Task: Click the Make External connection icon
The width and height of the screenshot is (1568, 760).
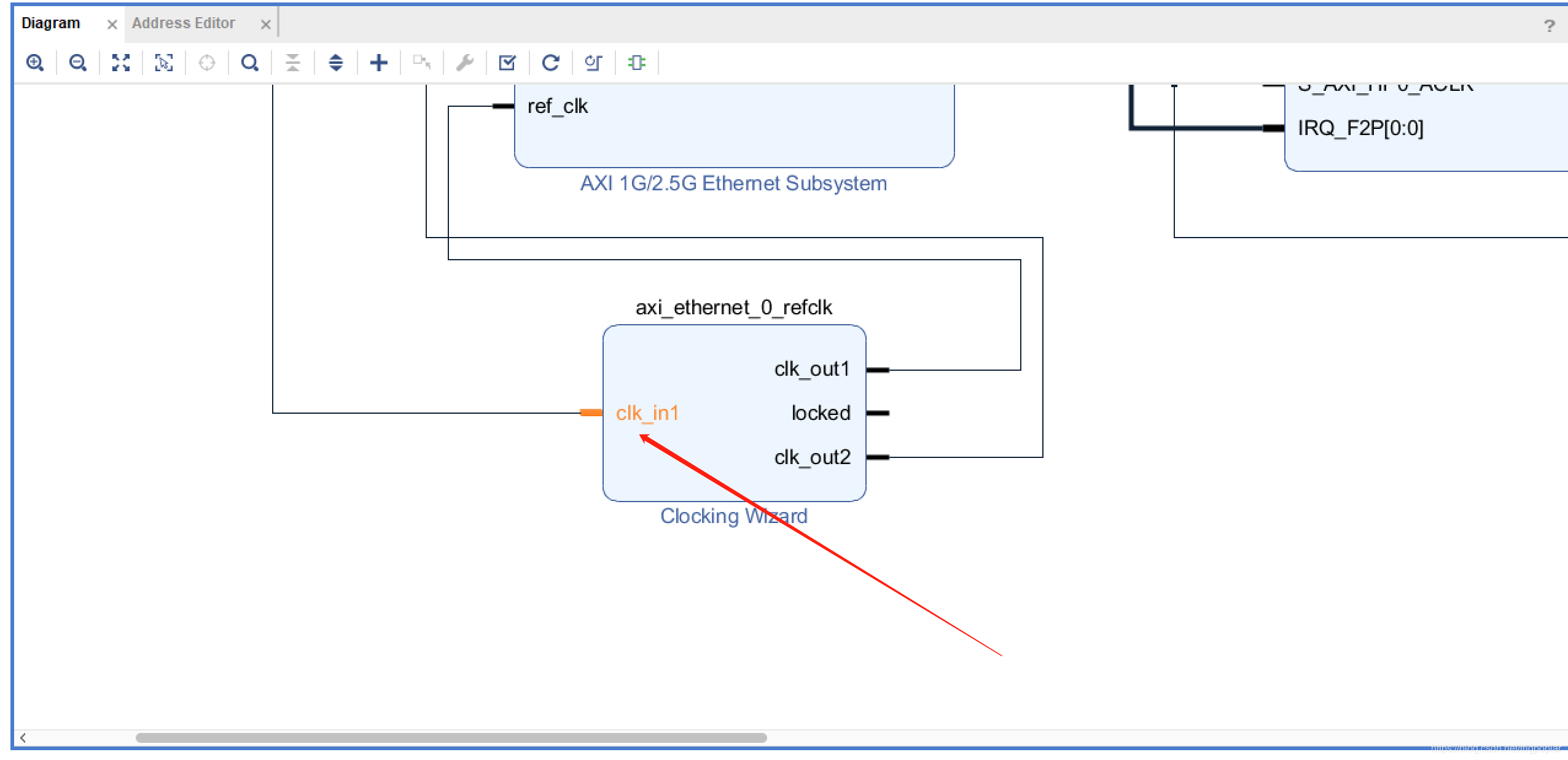Action: [422, 63]
